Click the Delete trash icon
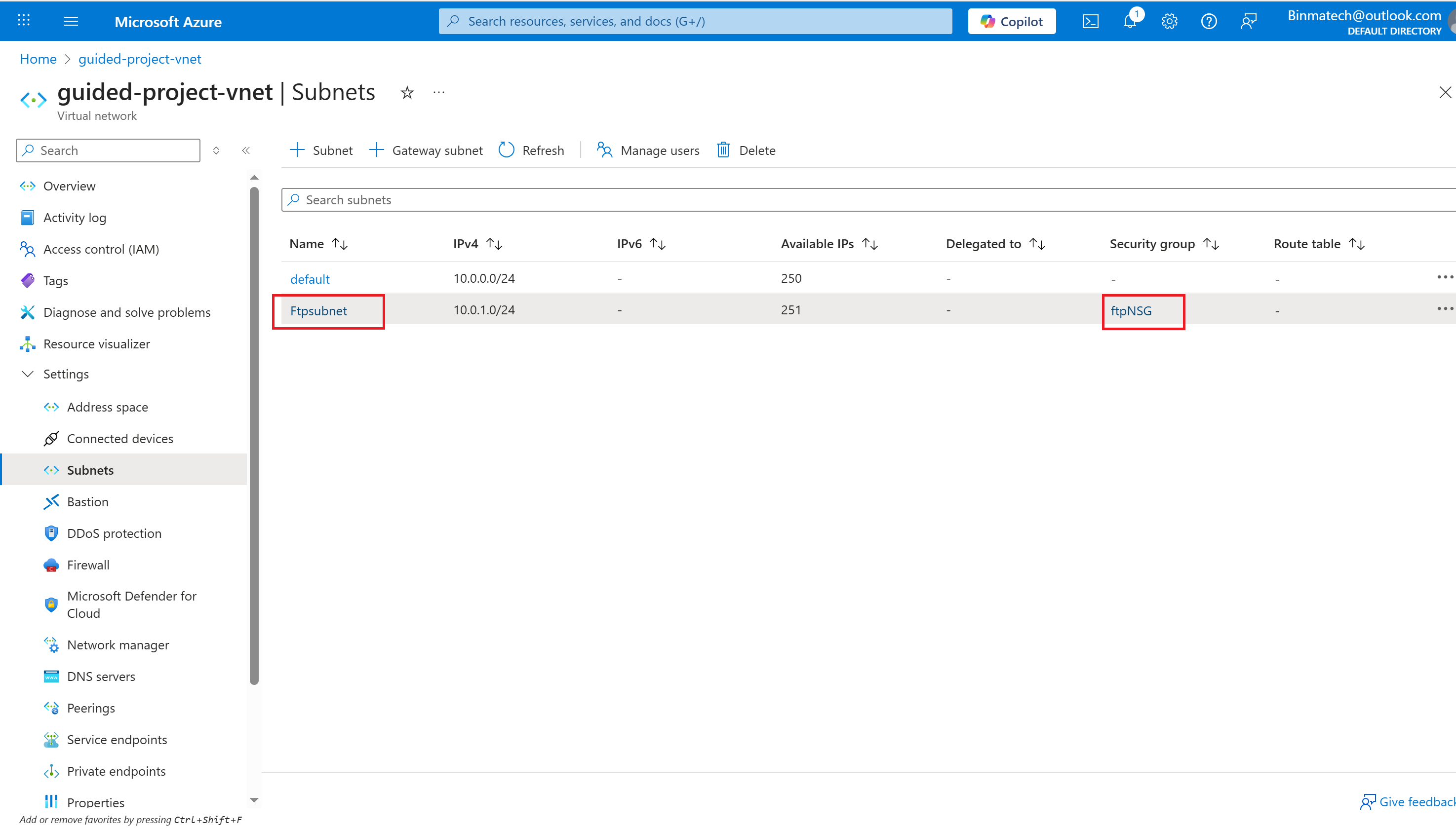The height and width of the screenshot is (828, 1456). click(723, 150)
